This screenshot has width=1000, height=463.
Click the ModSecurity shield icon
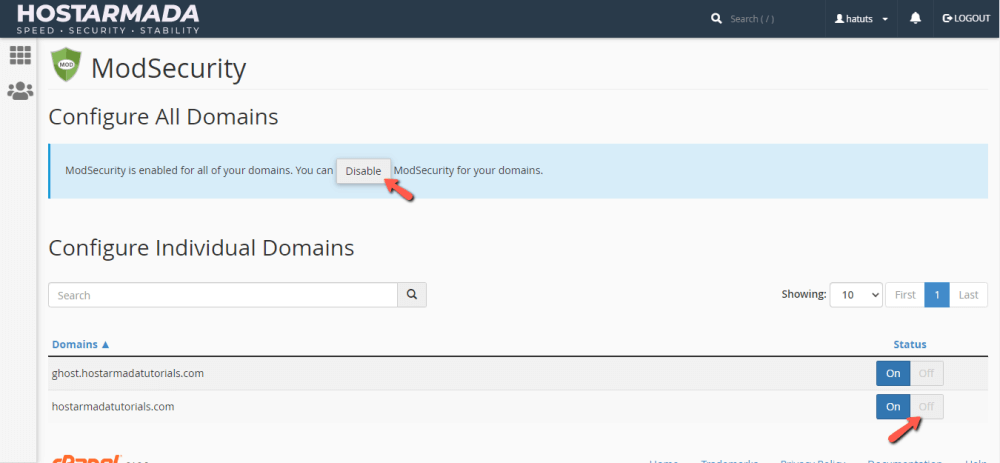pyautogui.click(x=66, y=65)
